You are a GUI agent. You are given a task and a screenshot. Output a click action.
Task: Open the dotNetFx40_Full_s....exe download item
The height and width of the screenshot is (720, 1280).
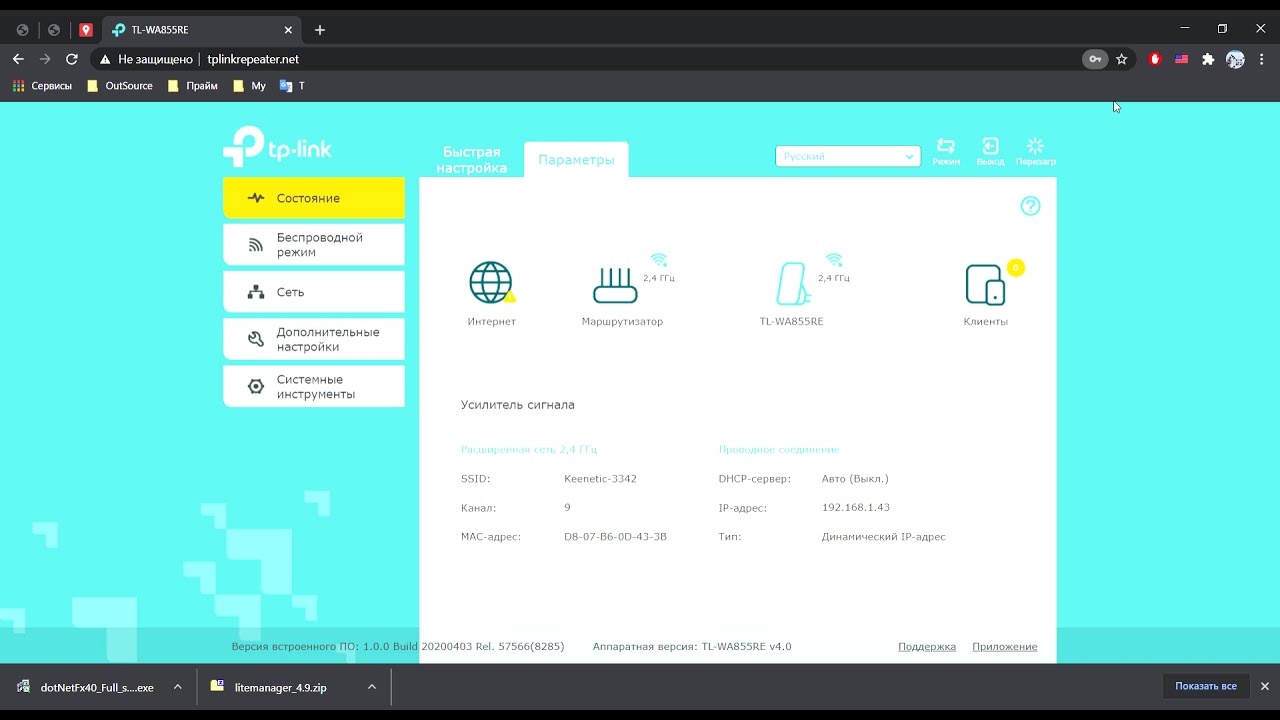click(x=86, y=687)
